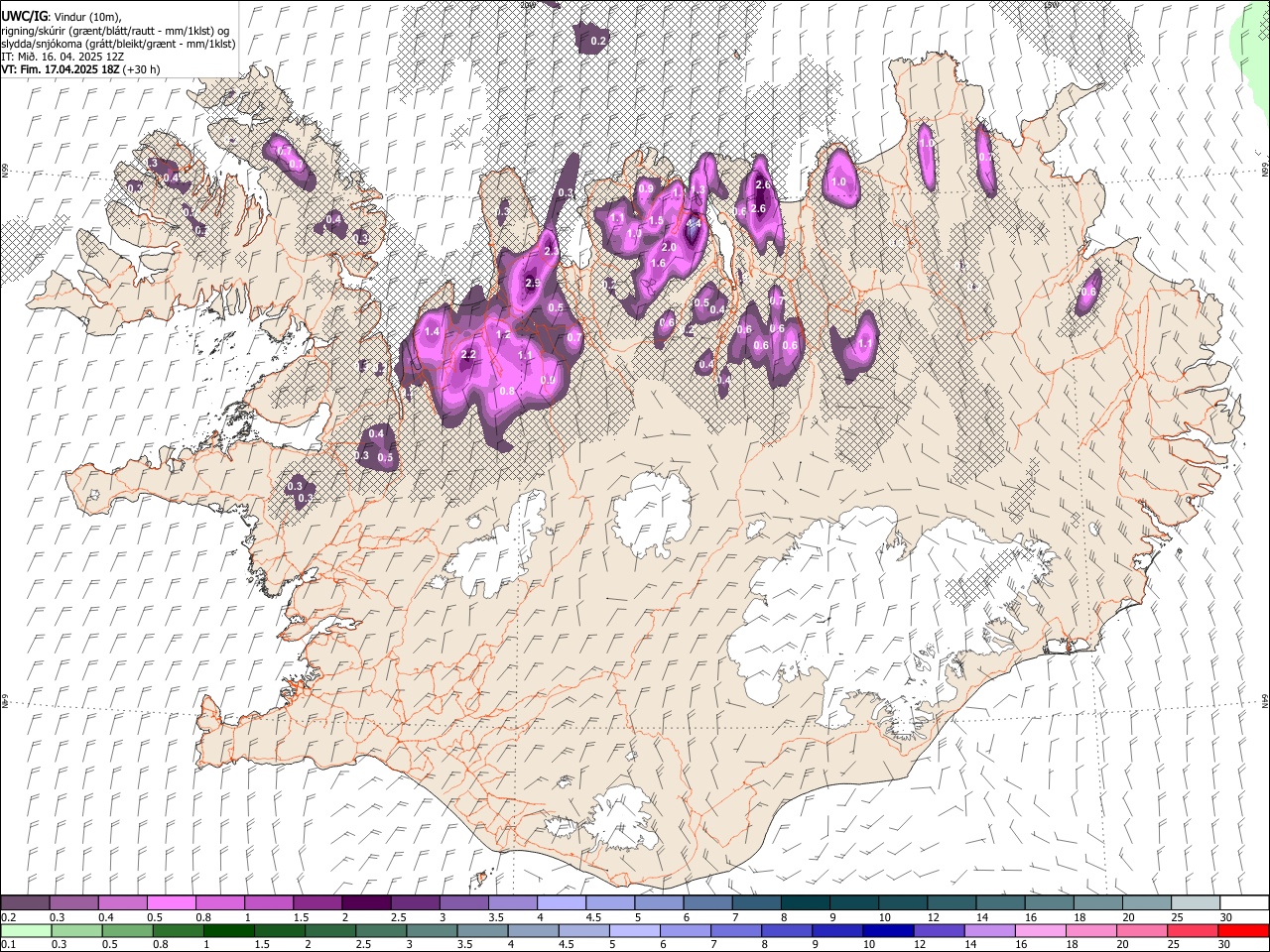
Task: Pick upper legend swatch between 3.5 and 4
Action: click(x=511, y=902)
